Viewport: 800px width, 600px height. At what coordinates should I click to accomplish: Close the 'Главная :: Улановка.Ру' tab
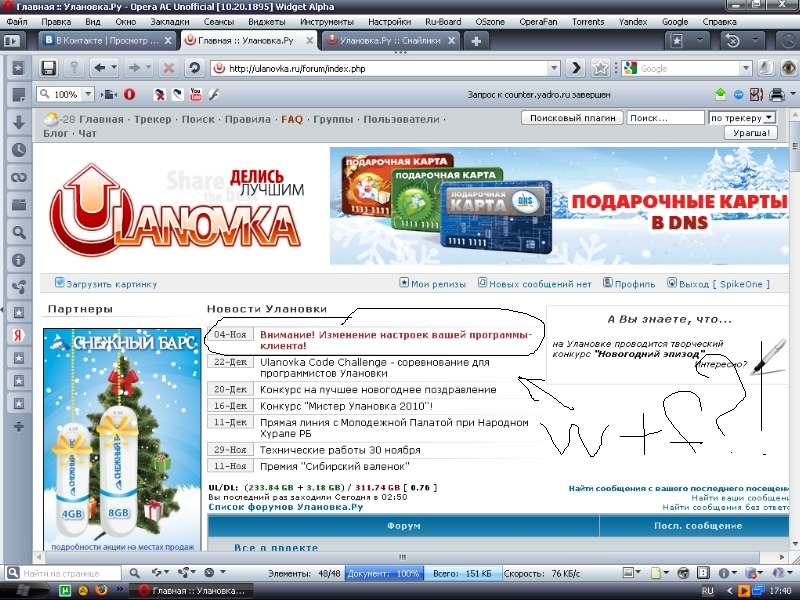pyautogui.click(x=310, y=41)
